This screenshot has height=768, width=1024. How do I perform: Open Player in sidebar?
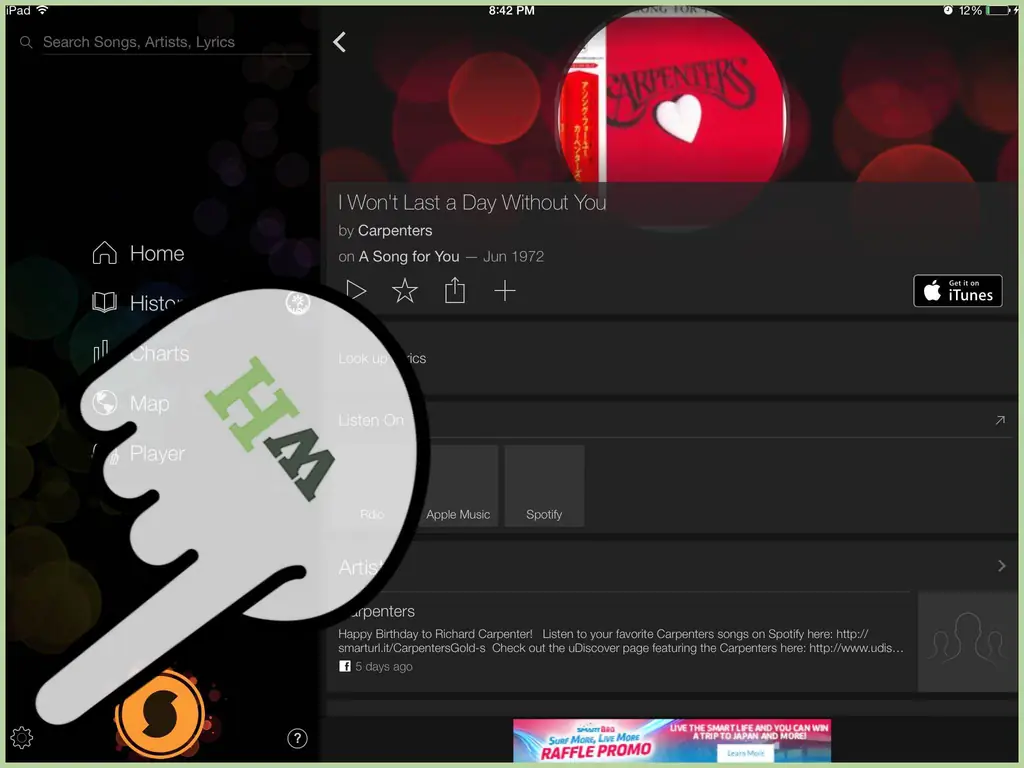pyautogui.click(x=138, y=453)
